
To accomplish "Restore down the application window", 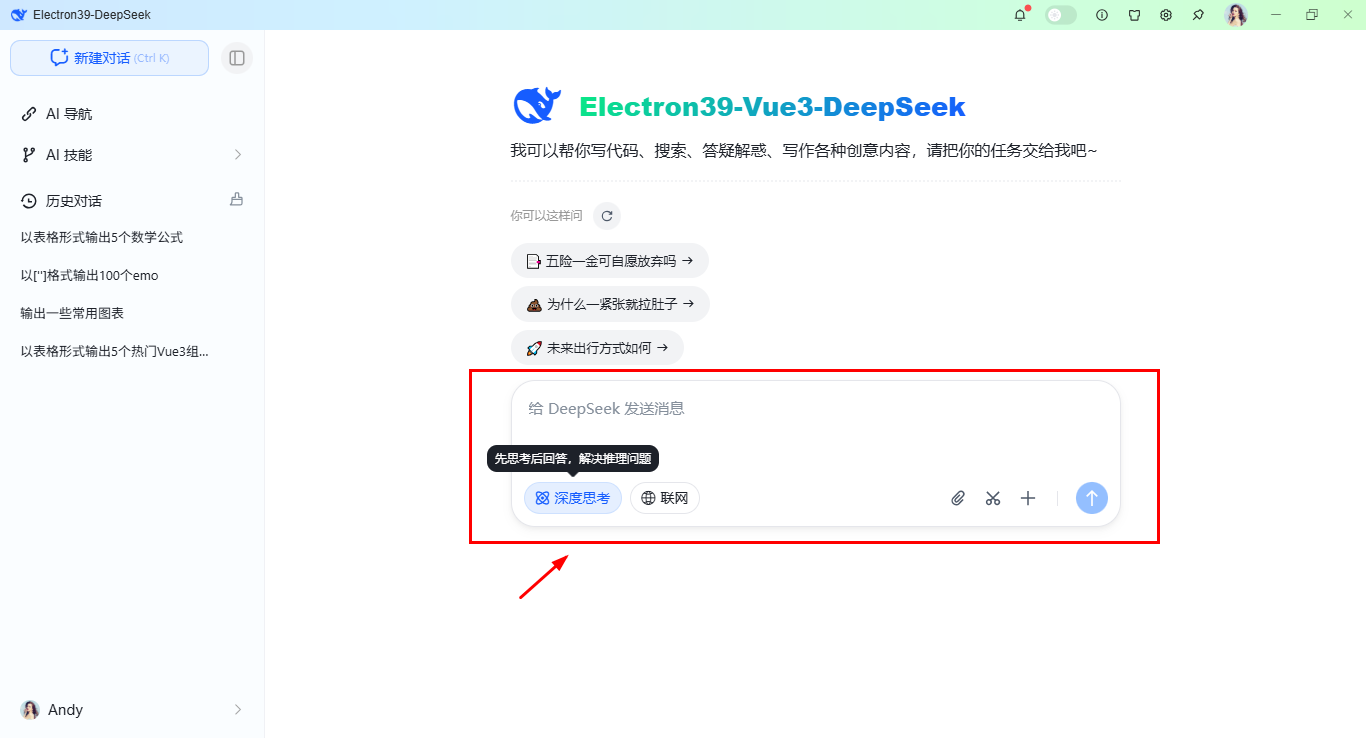I will (x=1312, y=15).
